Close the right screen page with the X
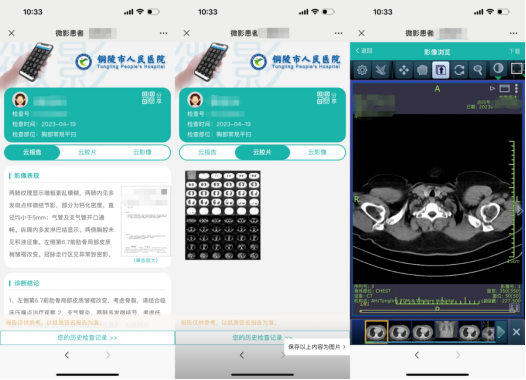Screen dimensions: 526x380 tap(361, 33)
